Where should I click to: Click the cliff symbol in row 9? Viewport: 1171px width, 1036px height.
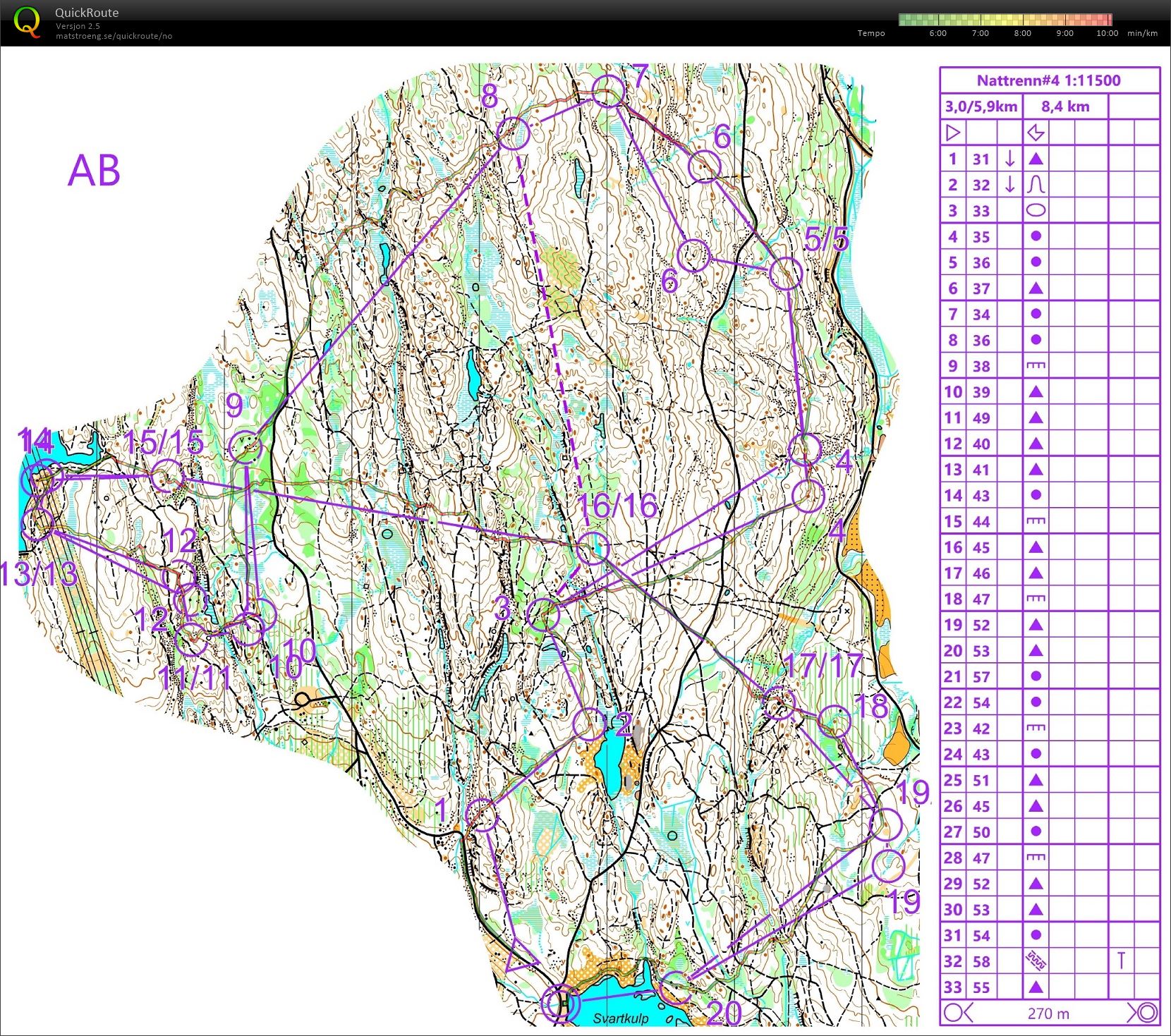(x=1036, y=366)
